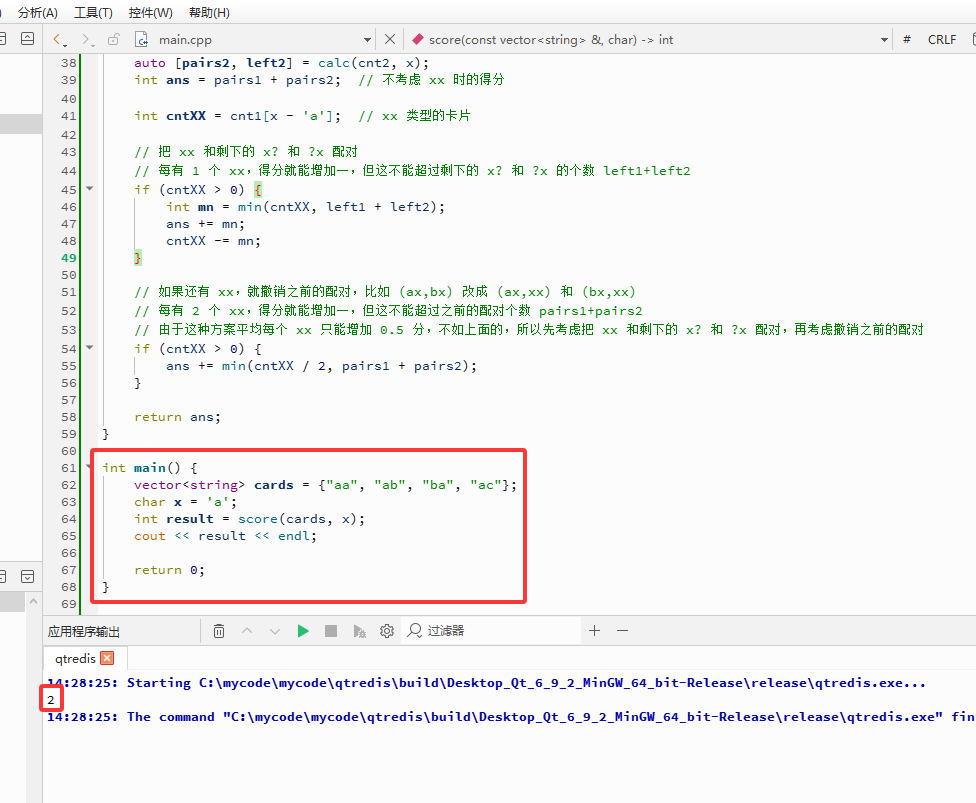Close the main.cpp document
This screenshot has height=803, width=976.
[390, 39]
